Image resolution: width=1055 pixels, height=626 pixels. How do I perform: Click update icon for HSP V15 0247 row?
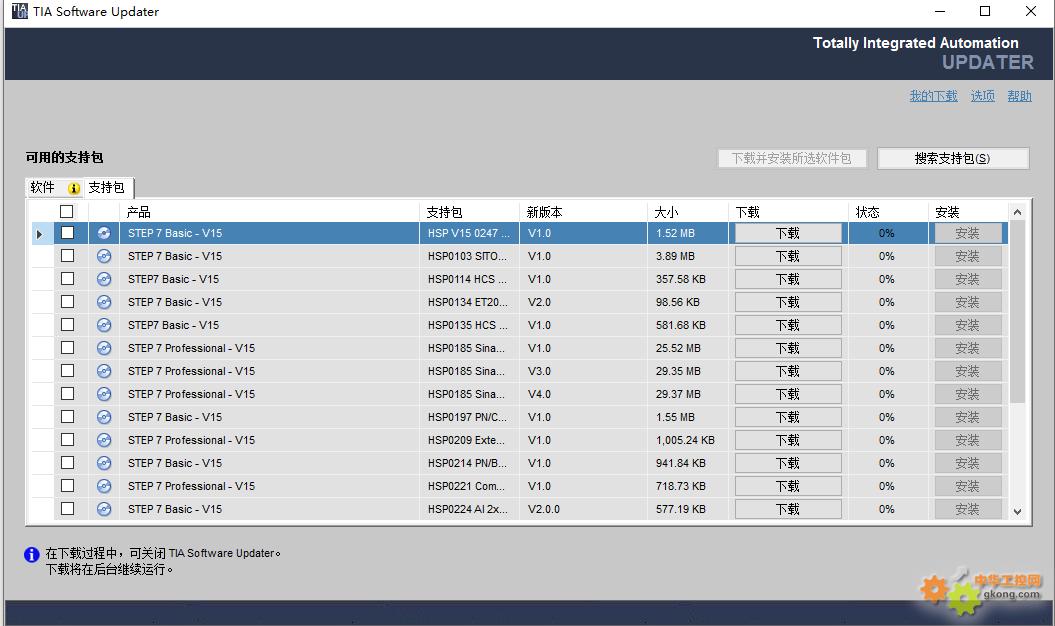click(x=104, y=233)
